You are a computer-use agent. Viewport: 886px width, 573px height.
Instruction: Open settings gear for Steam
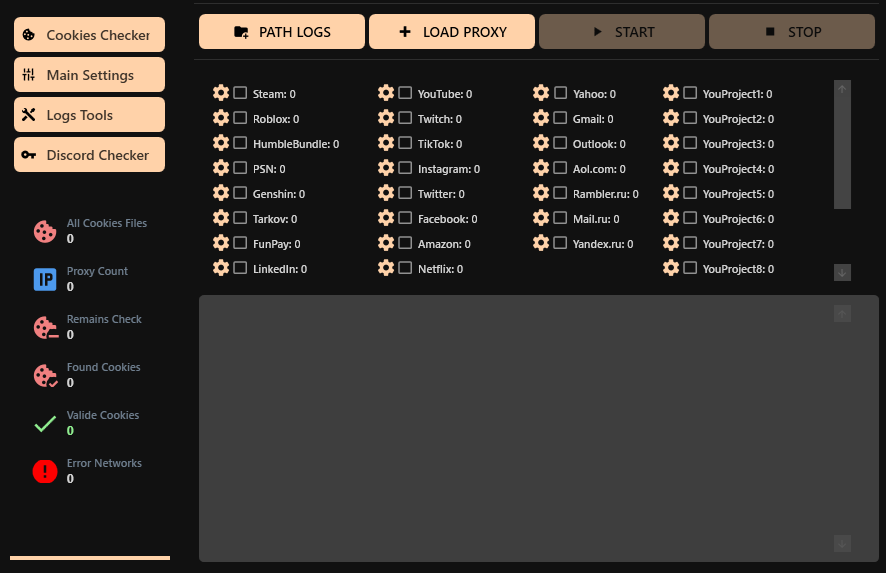[x=221, y=93]
